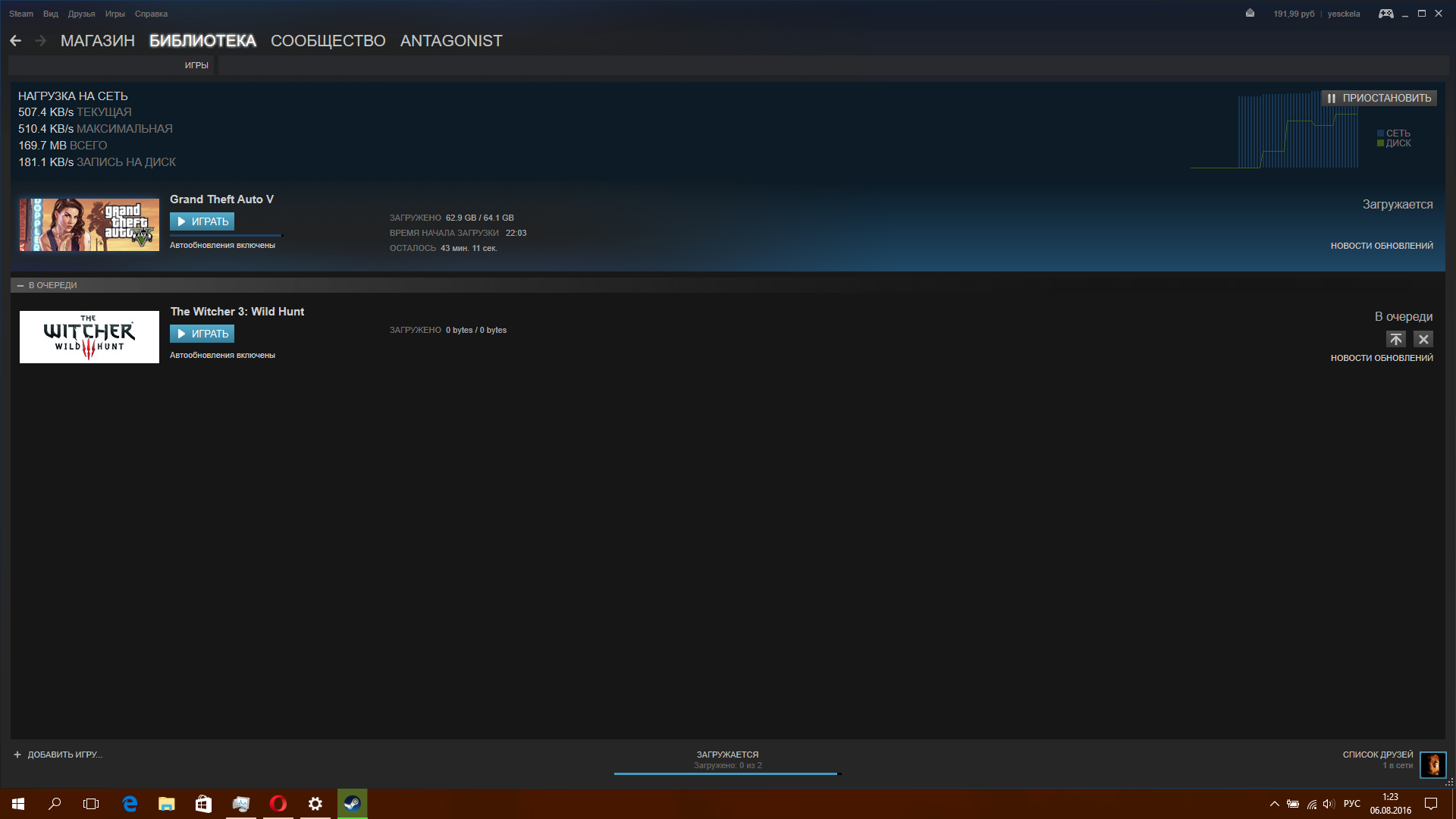Open the Steam menu
This screenshot has height=819, width=1456.
21,14
